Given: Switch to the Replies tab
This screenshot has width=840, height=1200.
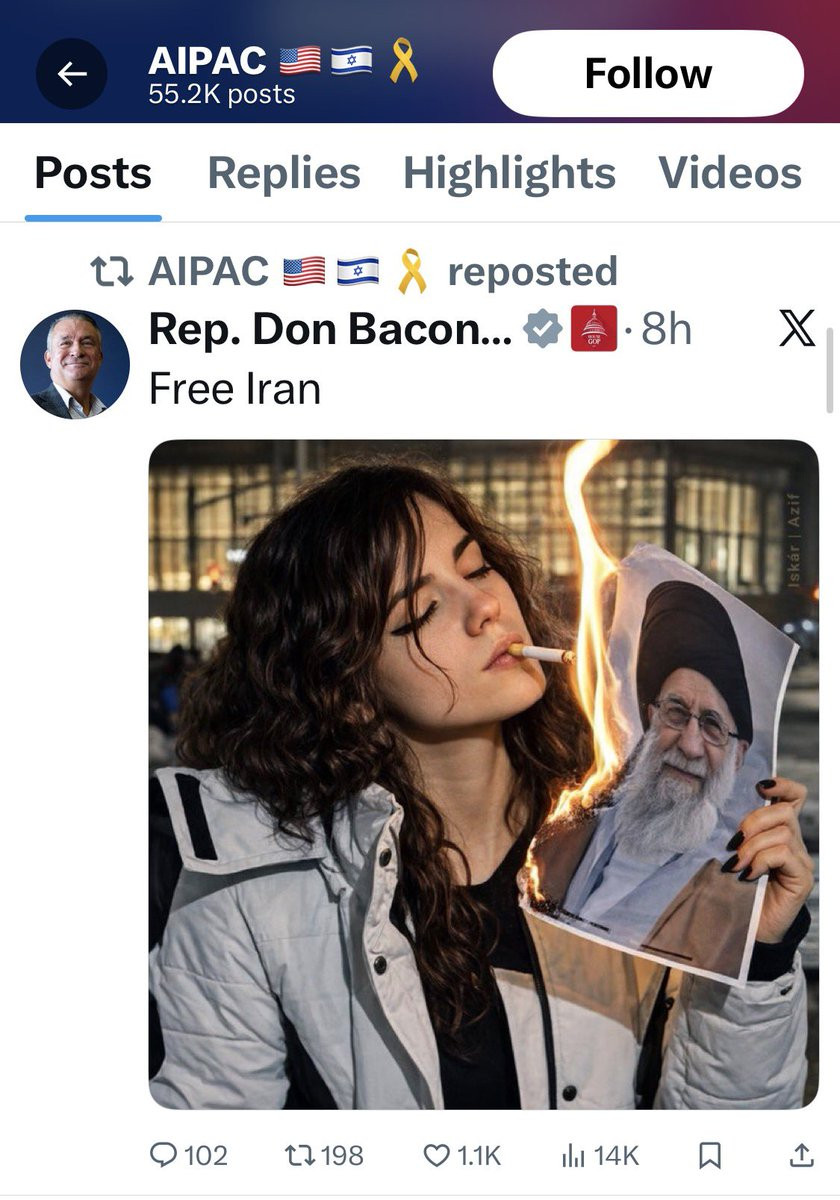Looking at the screenshot, I should (283, 173).
